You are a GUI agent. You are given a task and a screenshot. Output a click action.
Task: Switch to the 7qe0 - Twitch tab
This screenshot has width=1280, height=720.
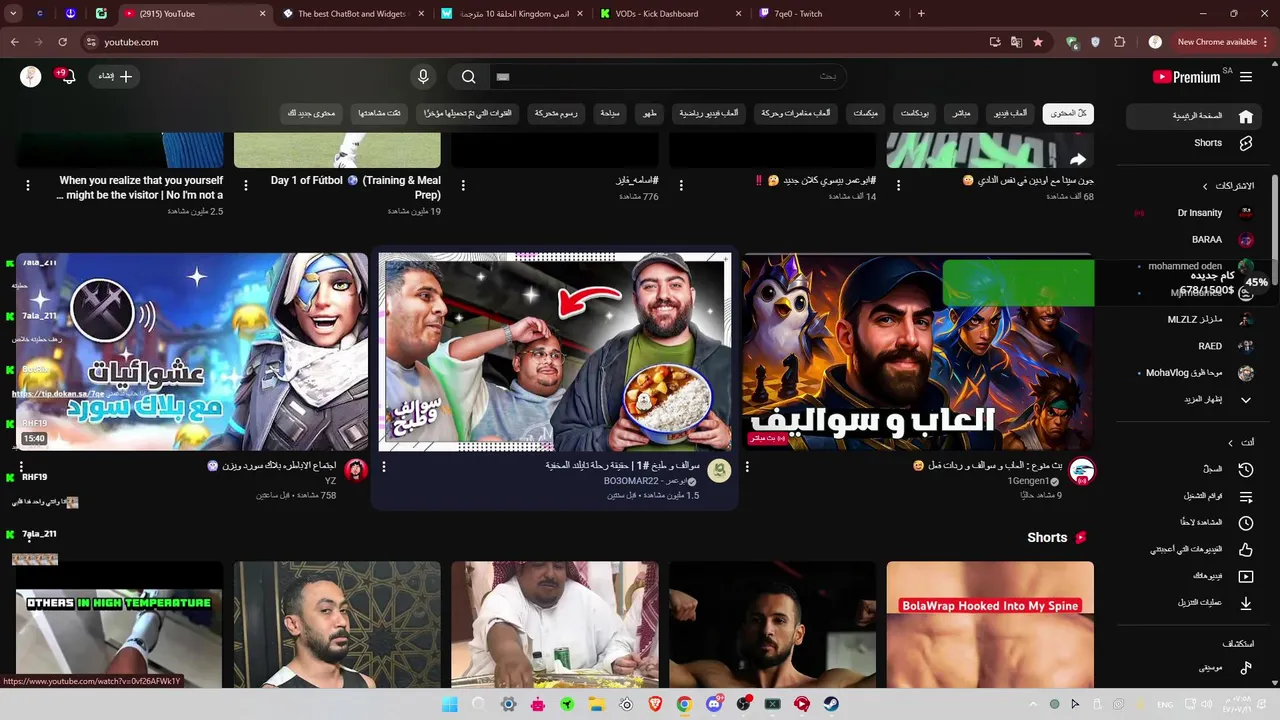829,14
